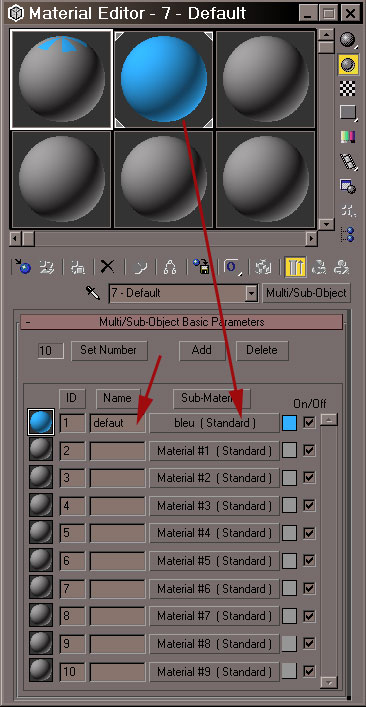Open the blue color swatch for ID 1

(x=289, y=423)
